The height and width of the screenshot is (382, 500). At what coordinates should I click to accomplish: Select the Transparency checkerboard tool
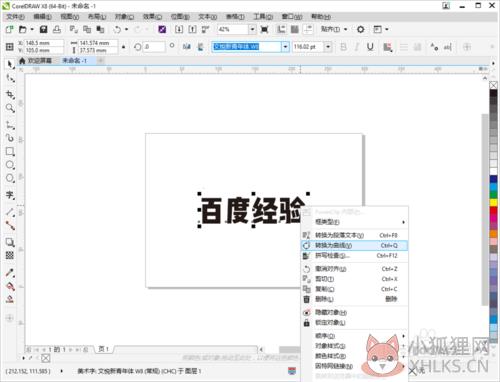click(x=10, y=255)
